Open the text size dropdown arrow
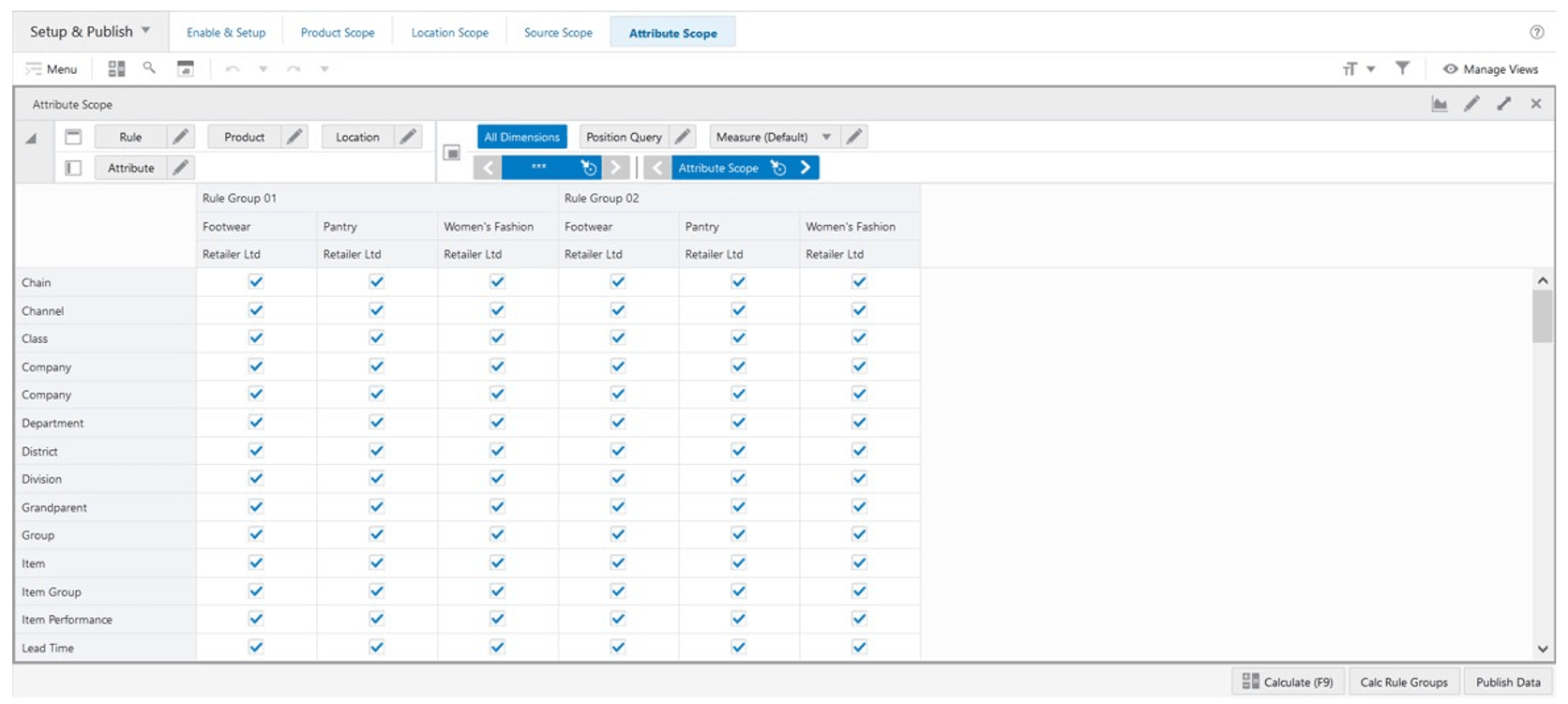This screenshot has height=704, width=1568. click(1371, 68)
